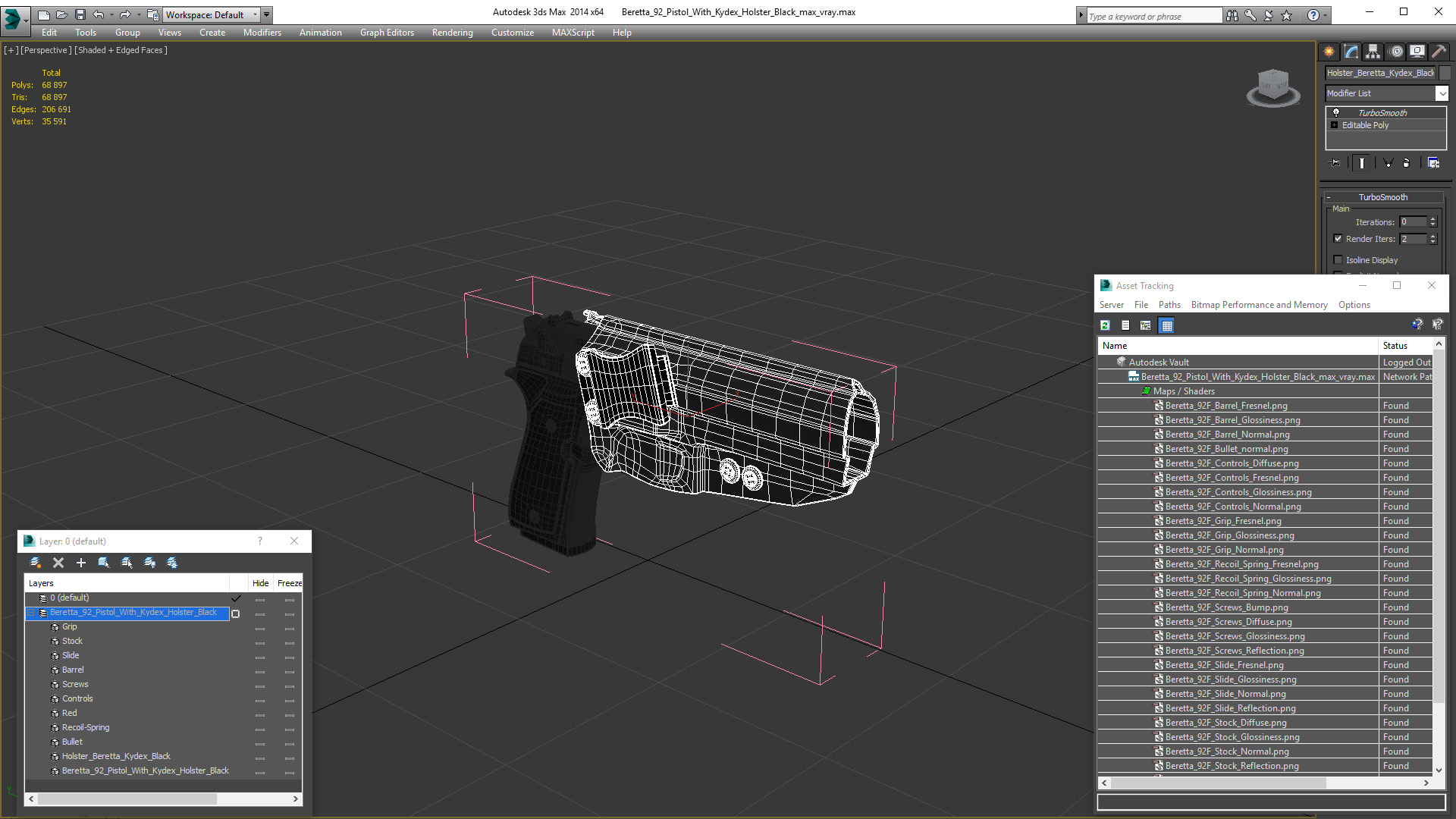The image size is (1456, 819).
Task: Click Highlight Selected Objects' Layers icon
Action: tap(127, 563)
